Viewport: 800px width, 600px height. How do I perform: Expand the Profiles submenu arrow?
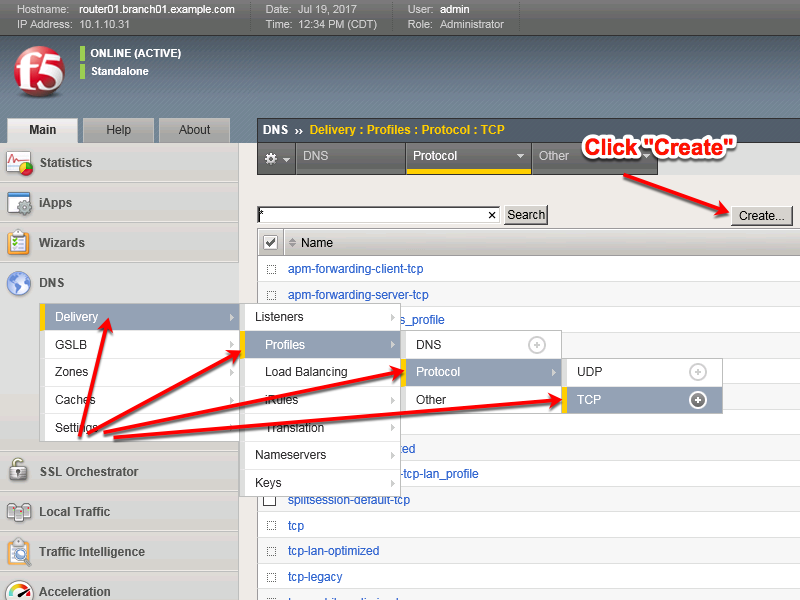392,345
